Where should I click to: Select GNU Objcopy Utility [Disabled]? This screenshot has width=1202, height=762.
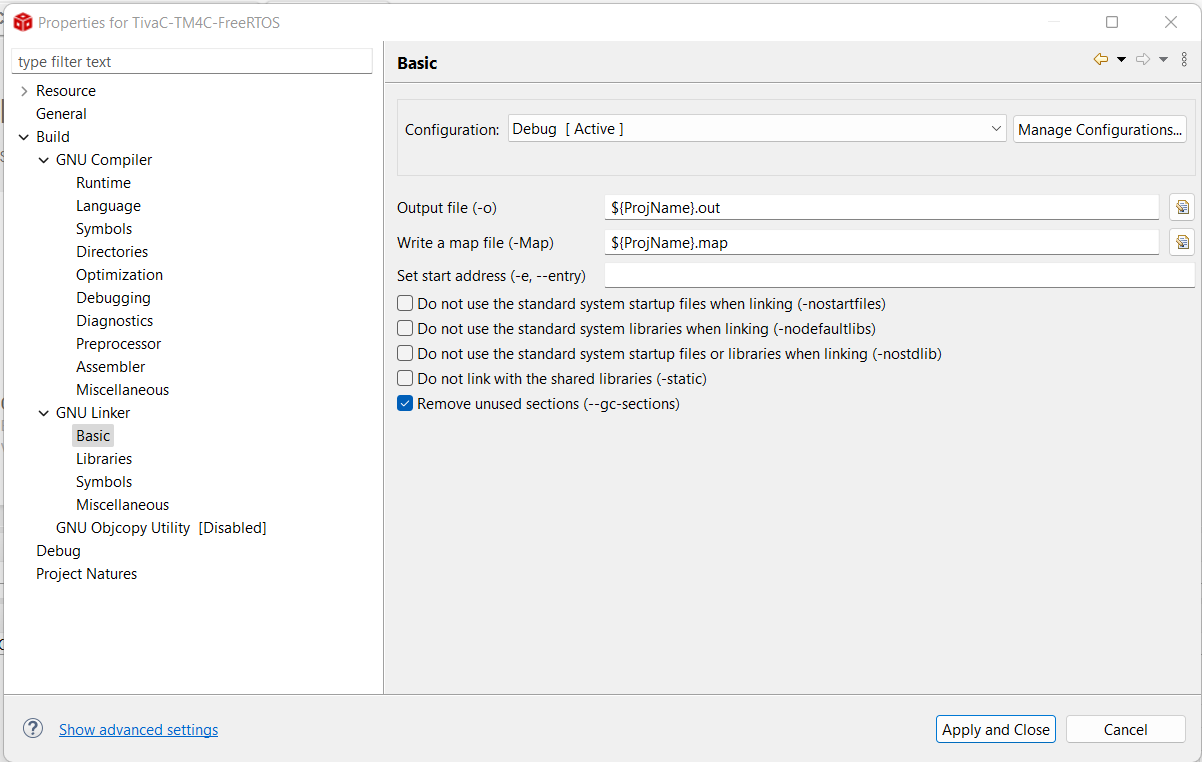point(161,528)
